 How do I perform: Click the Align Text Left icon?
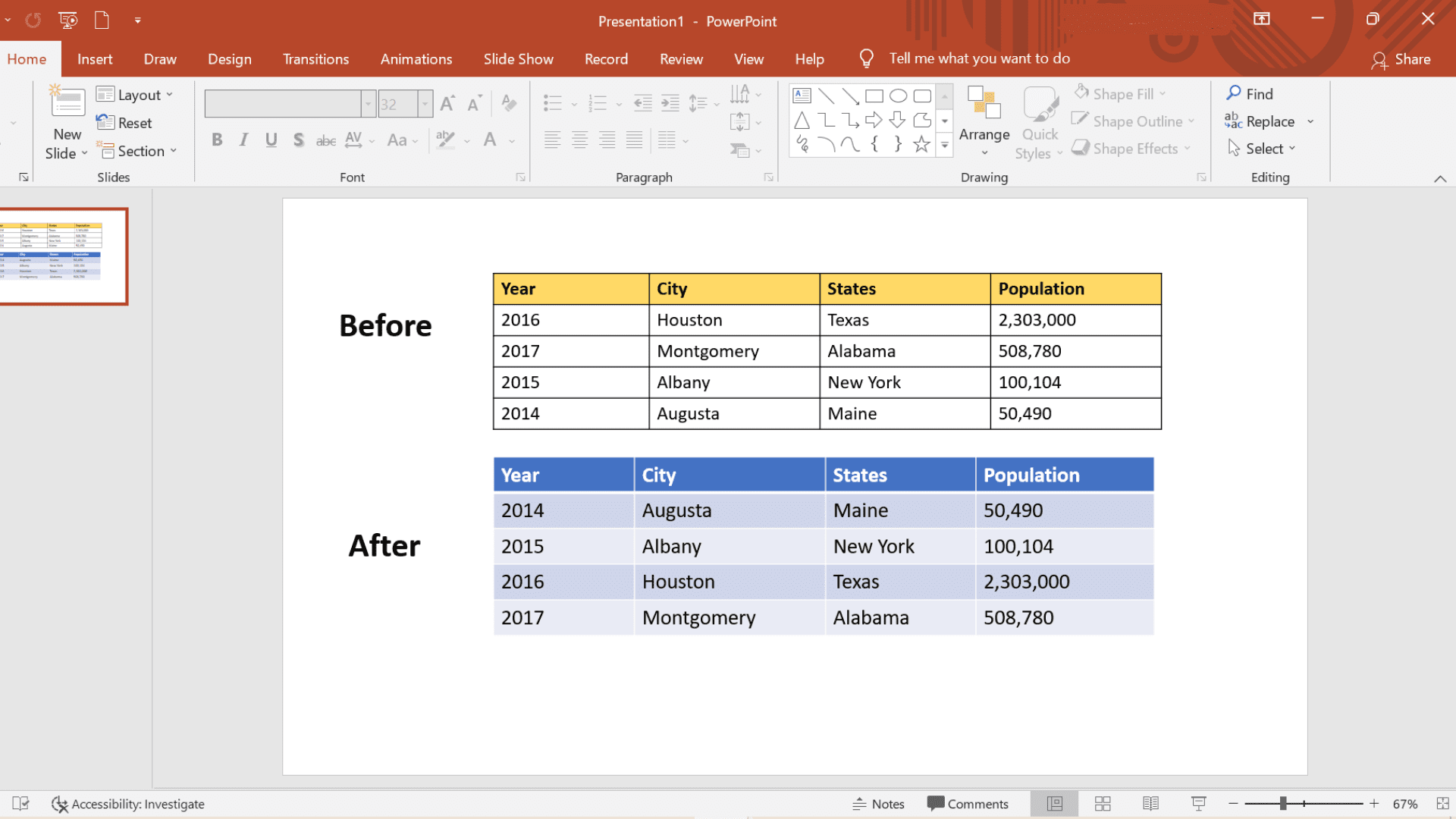(551, 139)
